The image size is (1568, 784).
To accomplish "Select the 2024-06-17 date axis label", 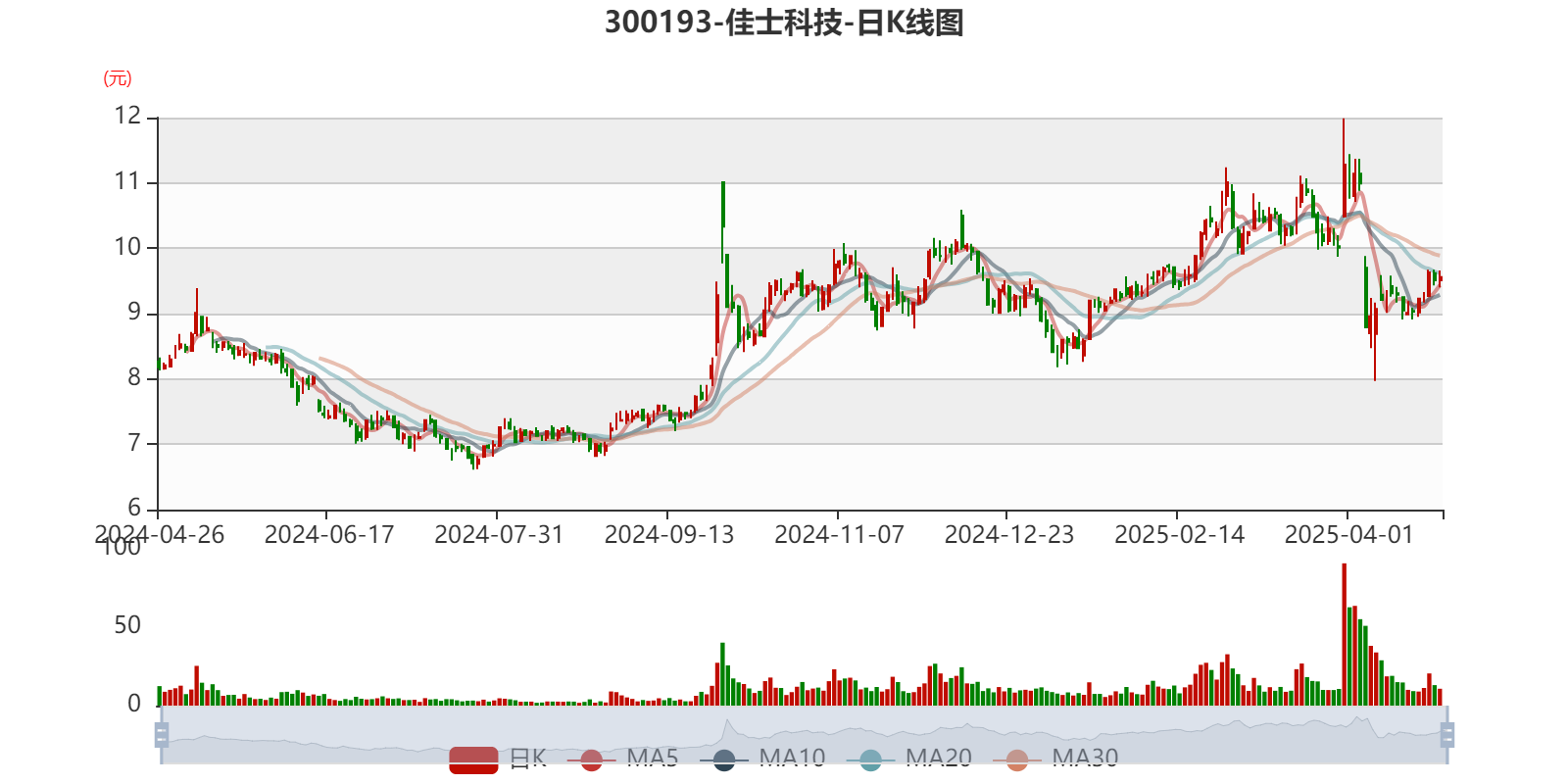I will tap(328, 534).
